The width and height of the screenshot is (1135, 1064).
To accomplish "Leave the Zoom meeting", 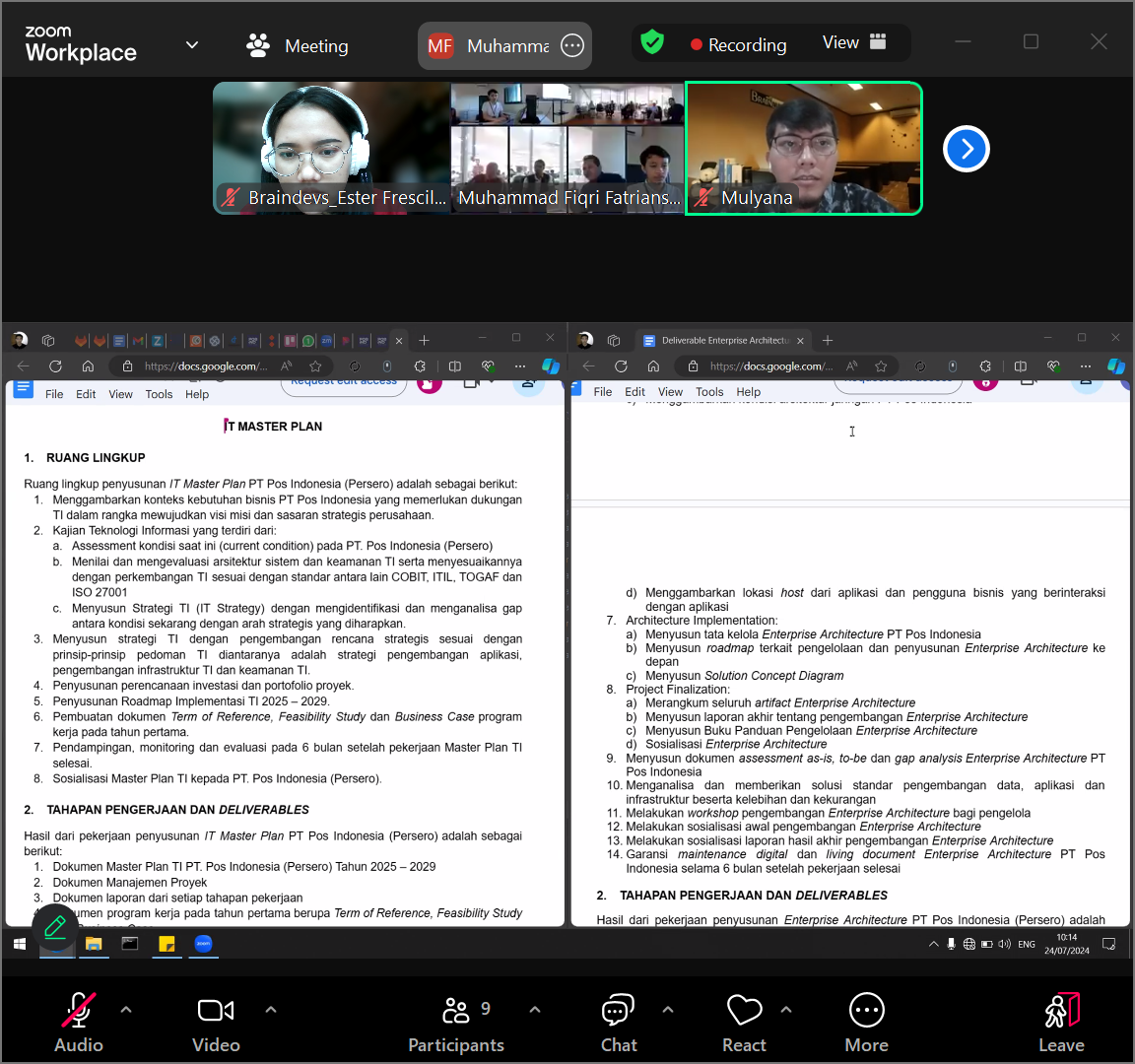I will (1061, 1022).
